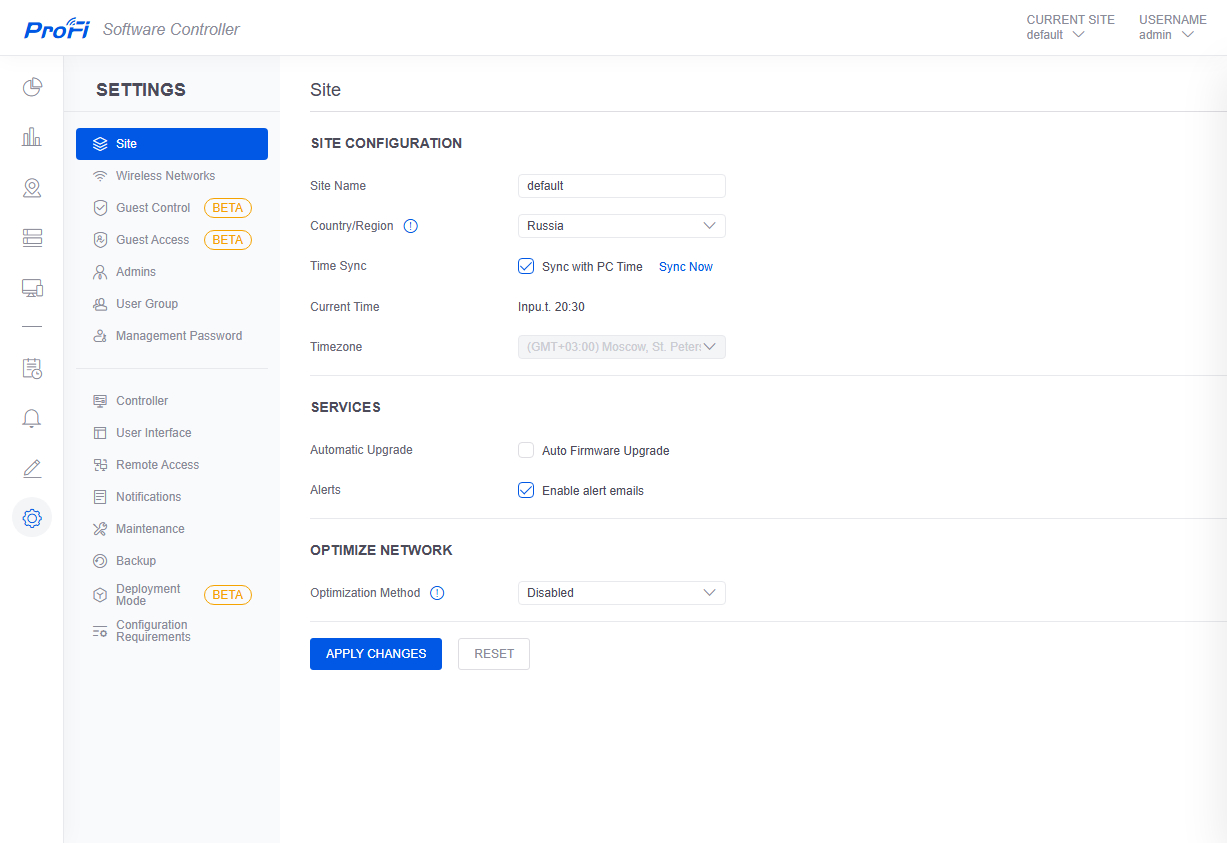This screenshot has height=843, width=1227.
Task: Open the map location pin icon
Action: click(x=32, y=188)
